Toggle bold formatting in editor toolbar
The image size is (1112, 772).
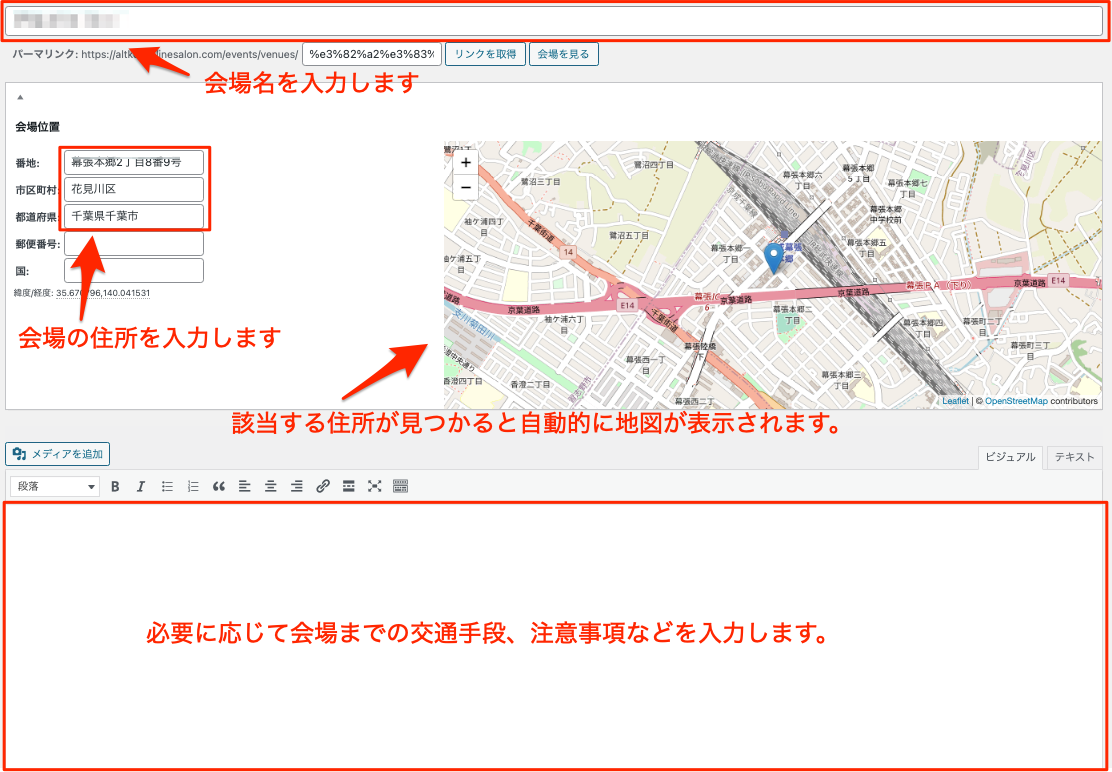tap(115, 487)
